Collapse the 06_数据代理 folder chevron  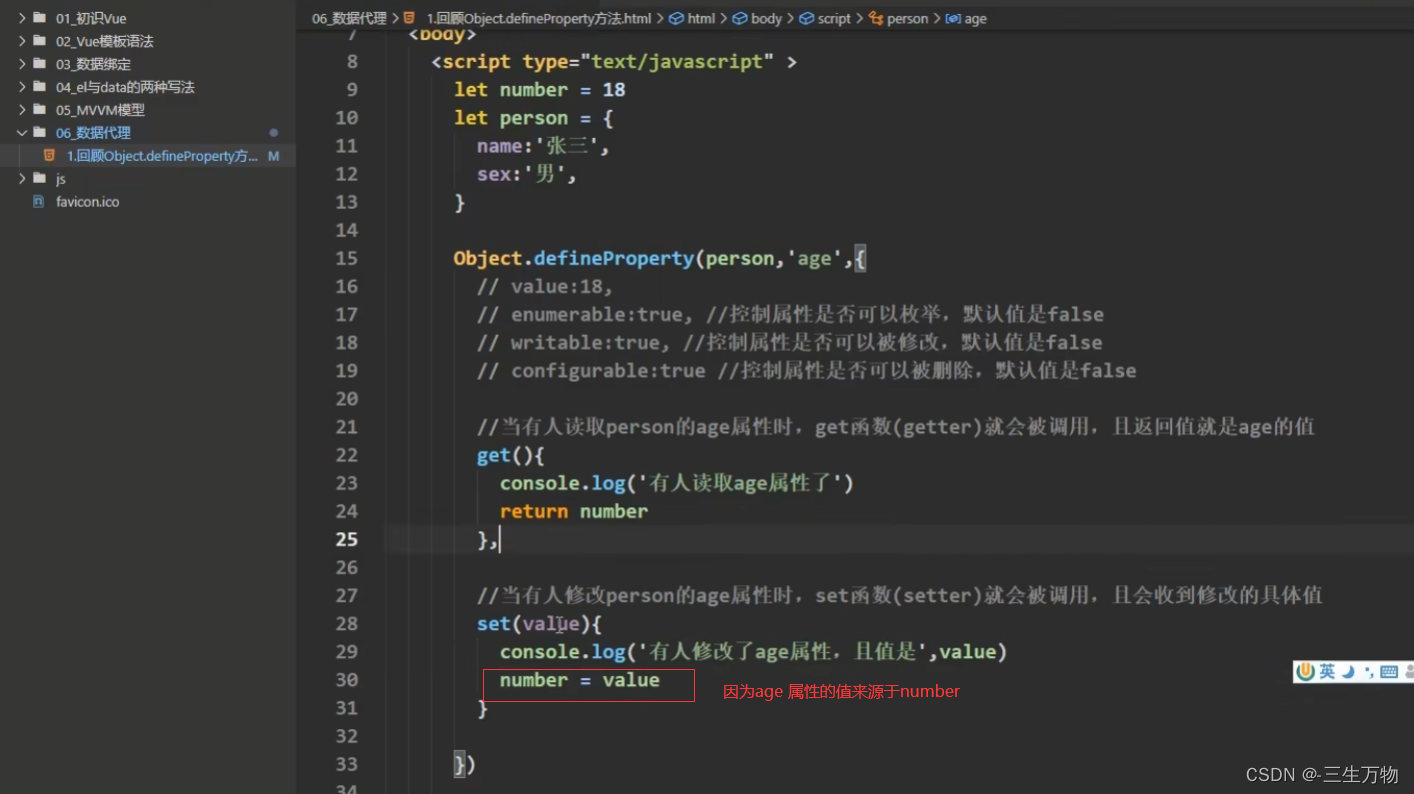click(x=22, y=132)
